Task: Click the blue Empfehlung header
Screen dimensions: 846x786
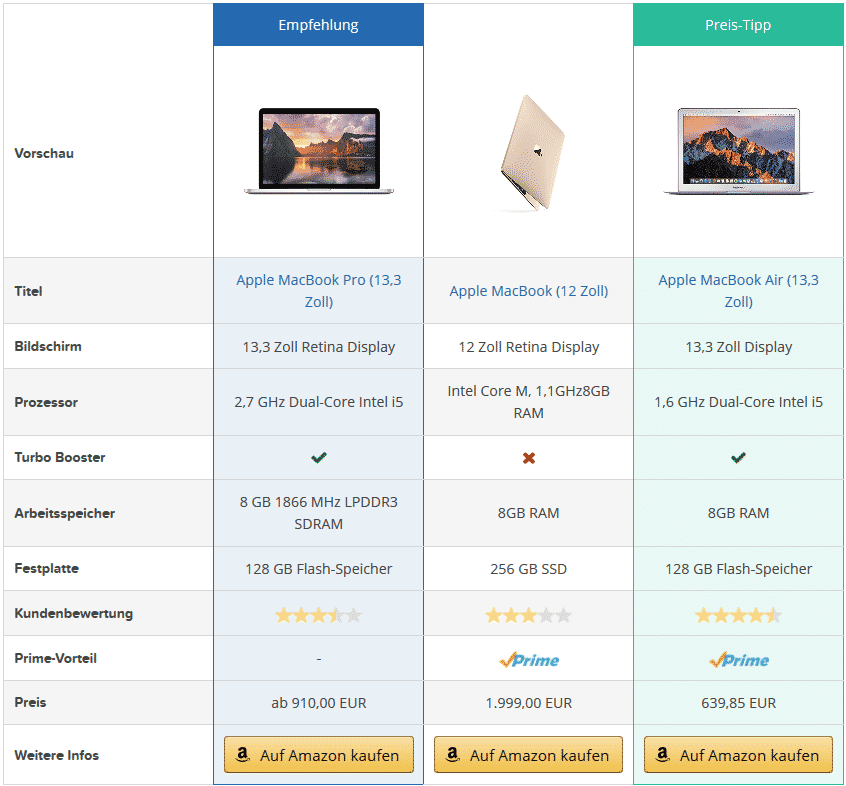Action: point(318,25)
